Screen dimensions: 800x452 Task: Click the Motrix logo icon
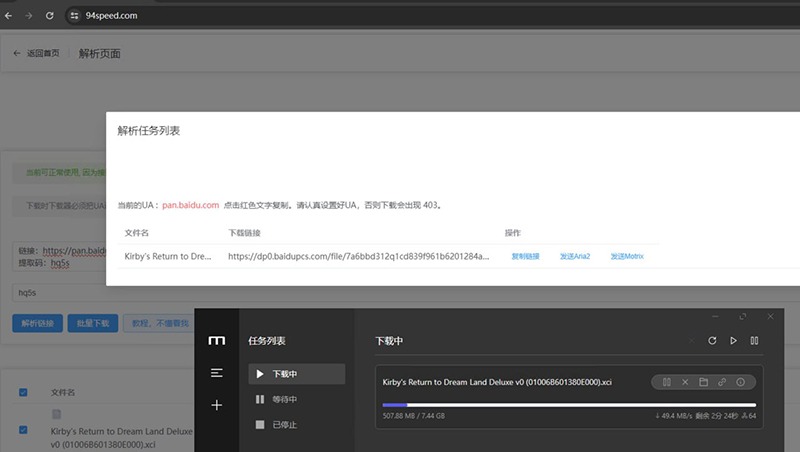coord(216,340)
